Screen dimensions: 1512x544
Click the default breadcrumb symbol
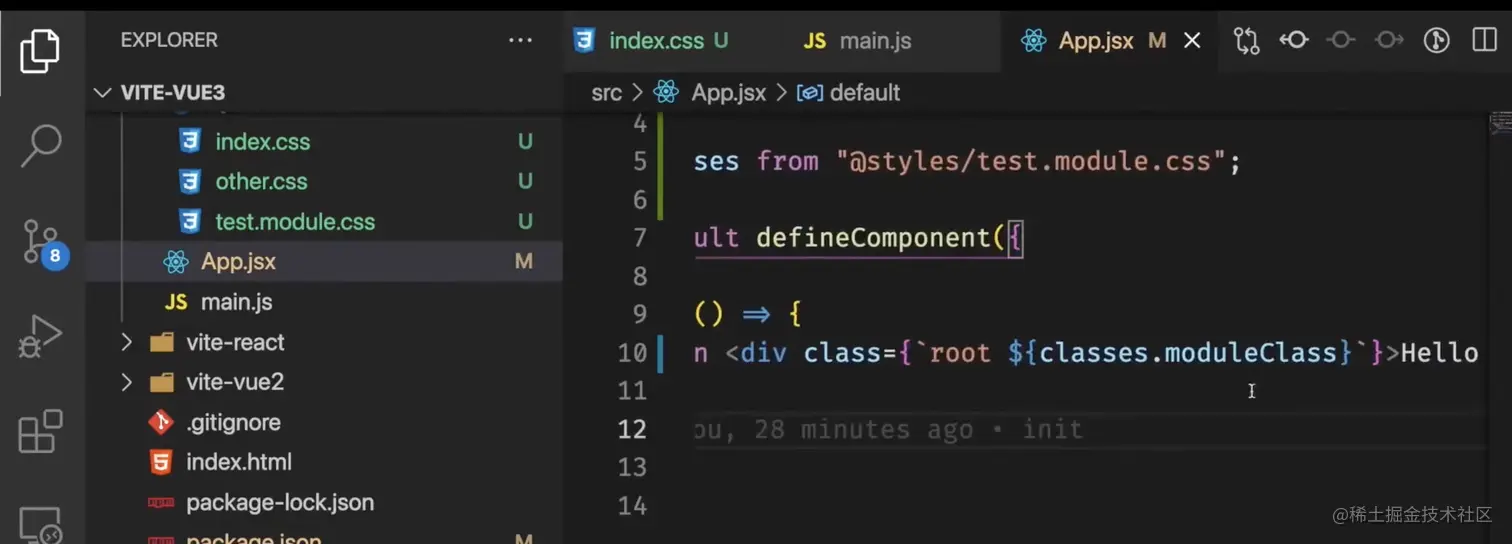pyautogui.click(x=864, y=93)
